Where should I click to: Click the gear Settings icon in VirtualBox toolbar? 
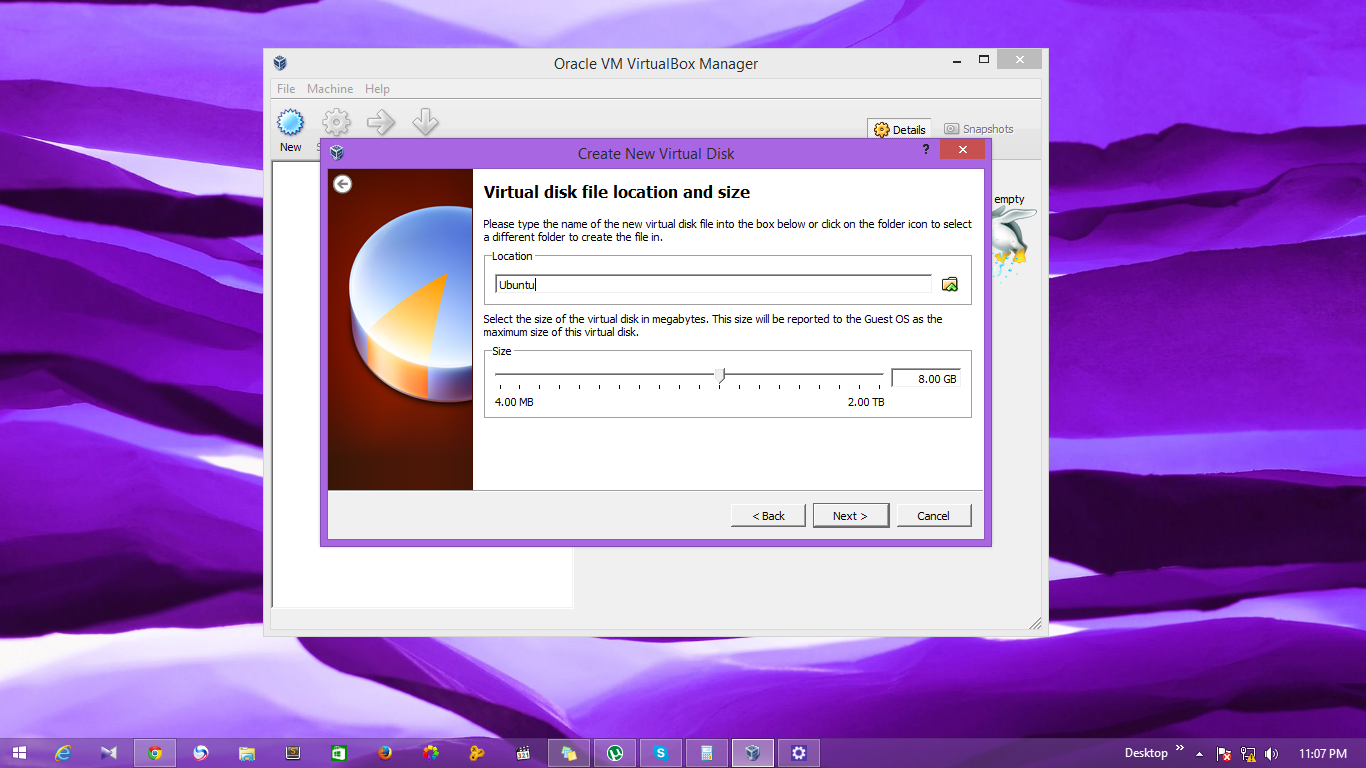click(x=336, y=123)
